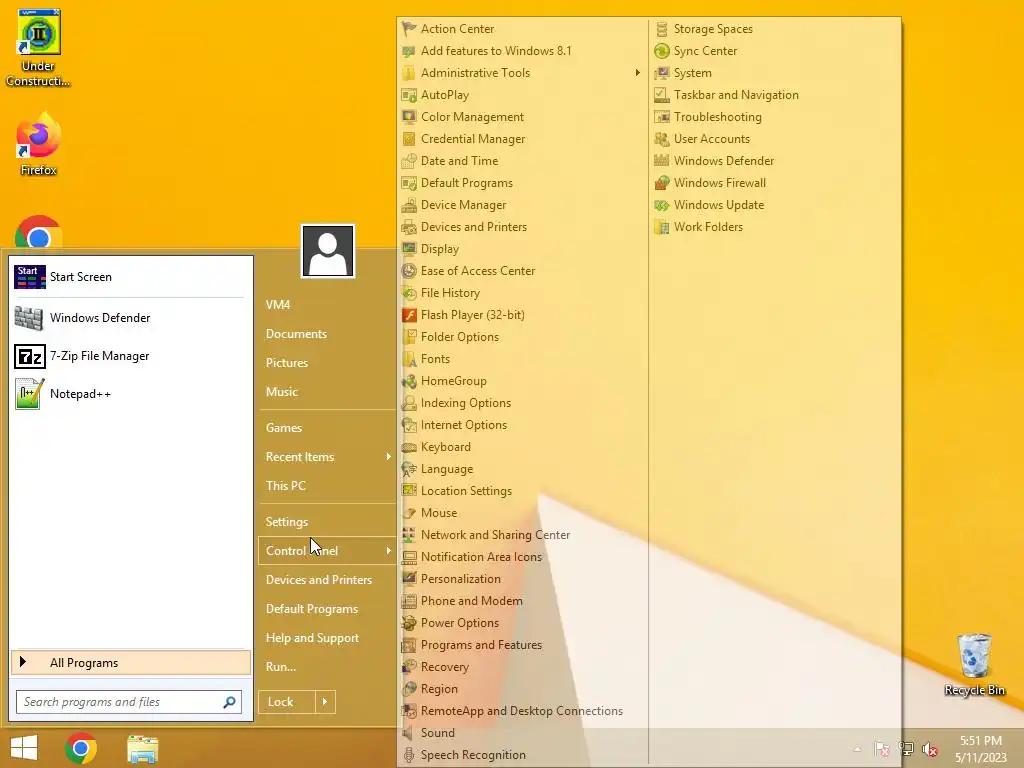Click the Lock button

click(x=287, y=702)
